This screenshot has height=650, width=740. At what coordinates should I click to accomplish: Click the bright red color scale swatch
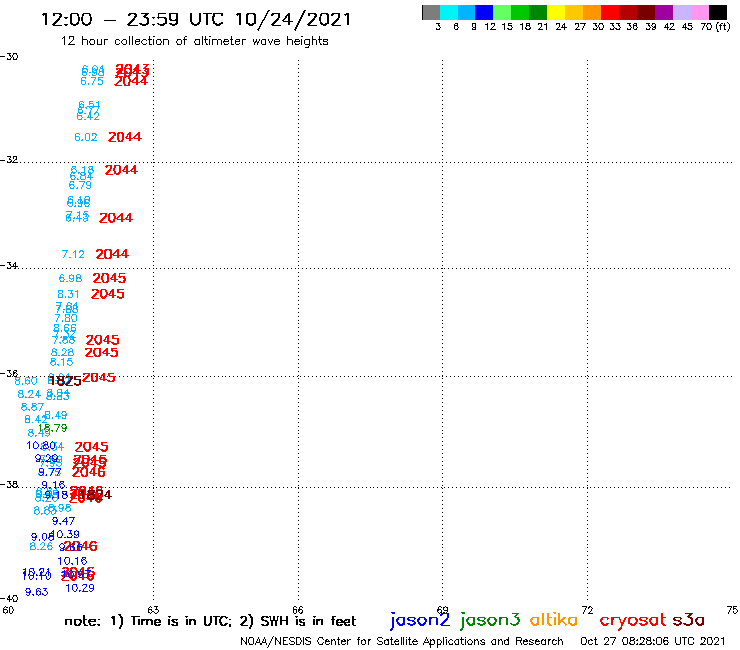coord(610,12)
